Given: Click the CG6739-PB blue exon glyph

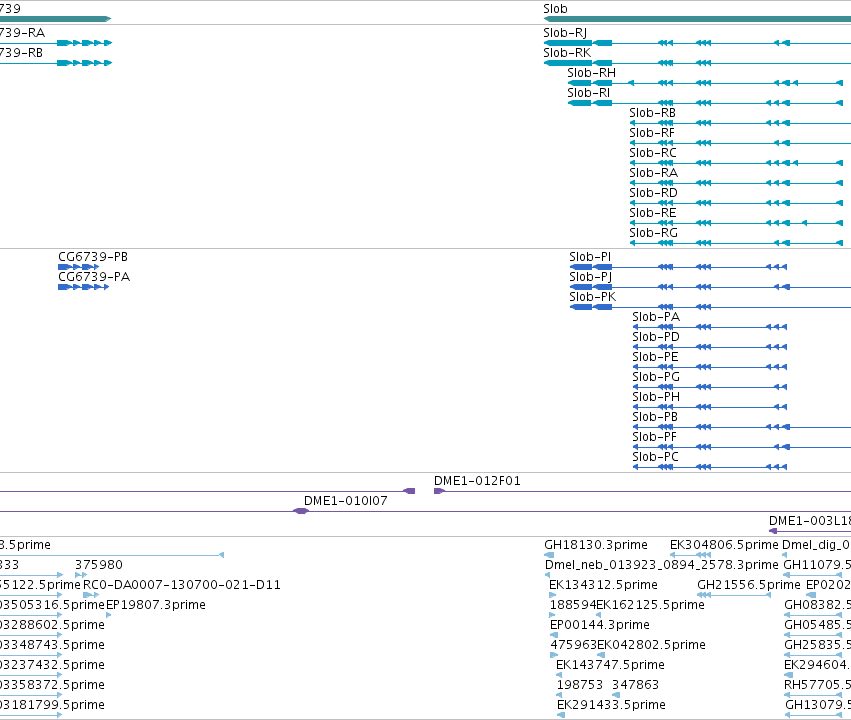Looking at the screenshot, I should pos(79,267).
